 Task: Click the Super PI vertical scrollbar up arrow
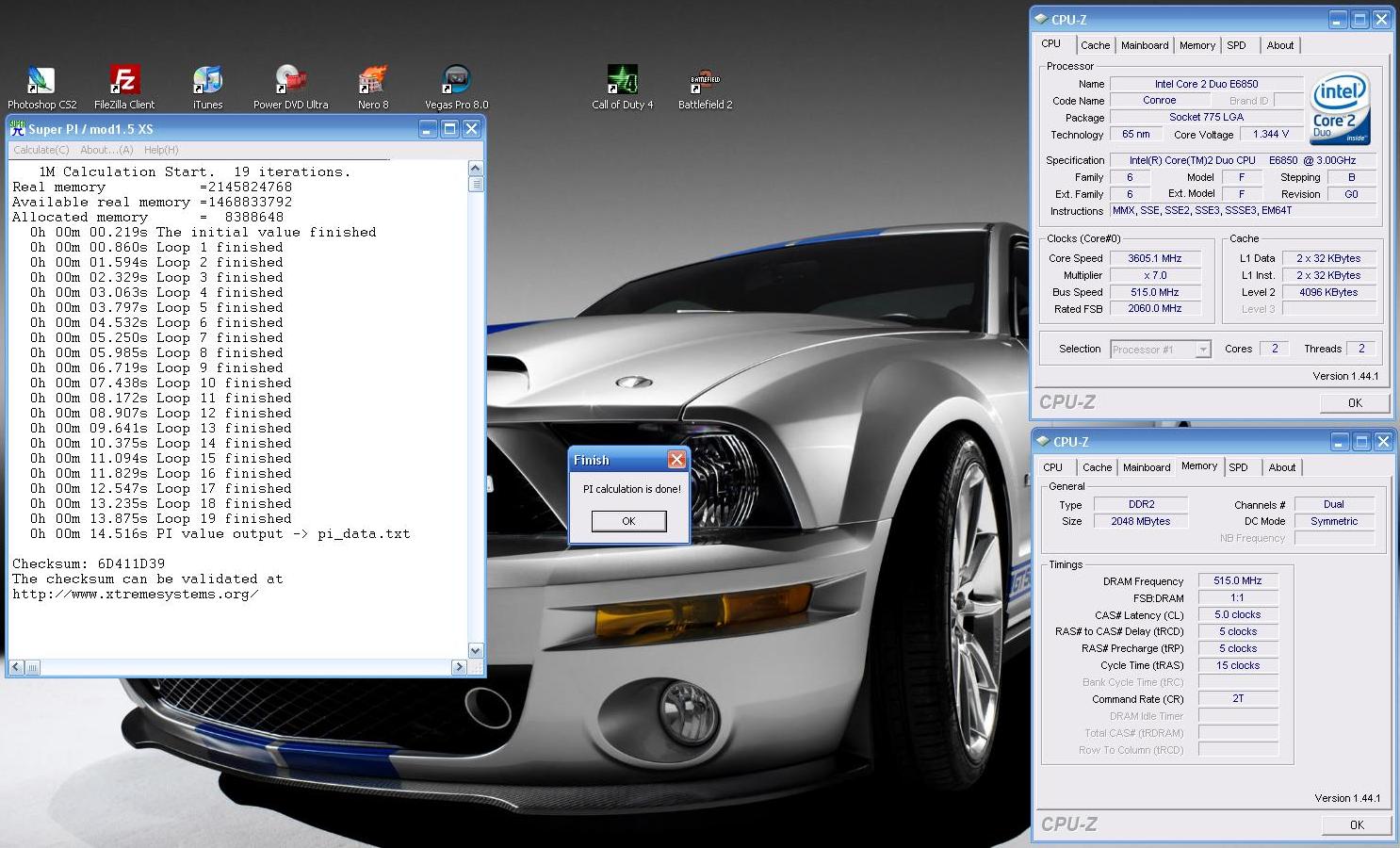[475, 168]
